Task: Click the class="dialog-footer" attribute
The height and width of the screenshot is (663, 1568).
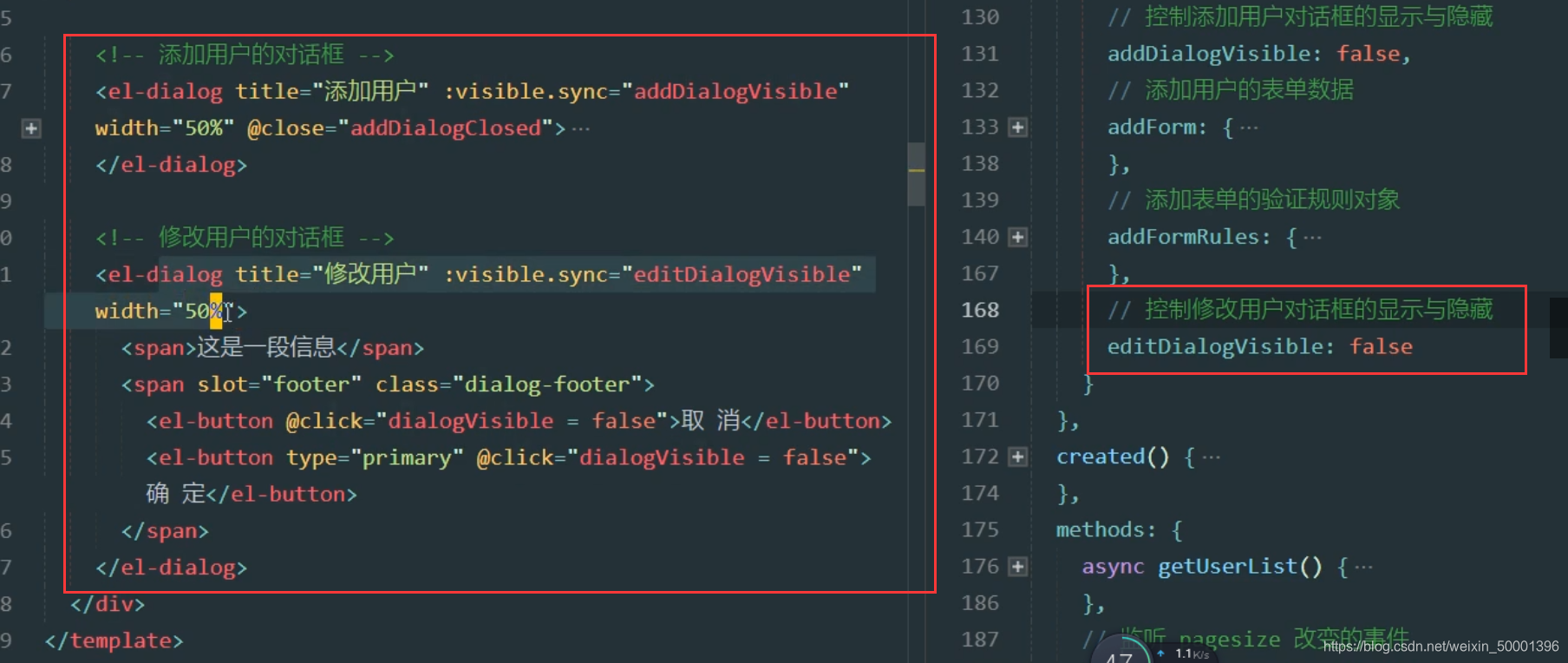Action: 508,384
